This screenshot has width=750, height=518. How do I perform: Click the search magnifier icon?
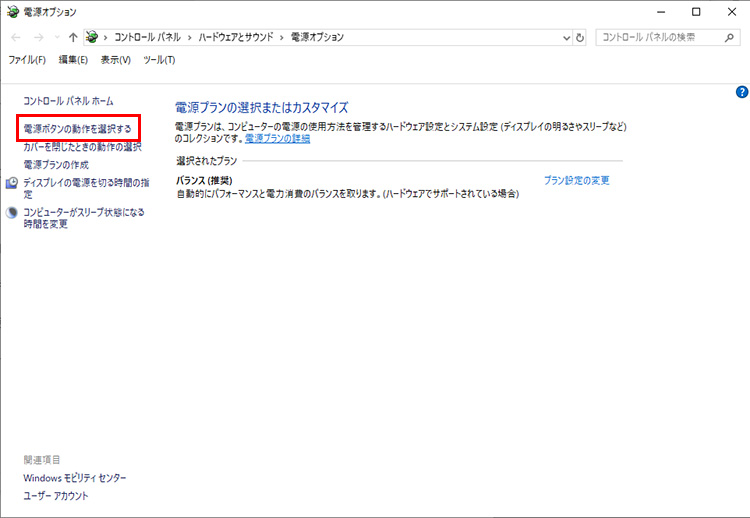pyautogui.click(x=729, y=37)
